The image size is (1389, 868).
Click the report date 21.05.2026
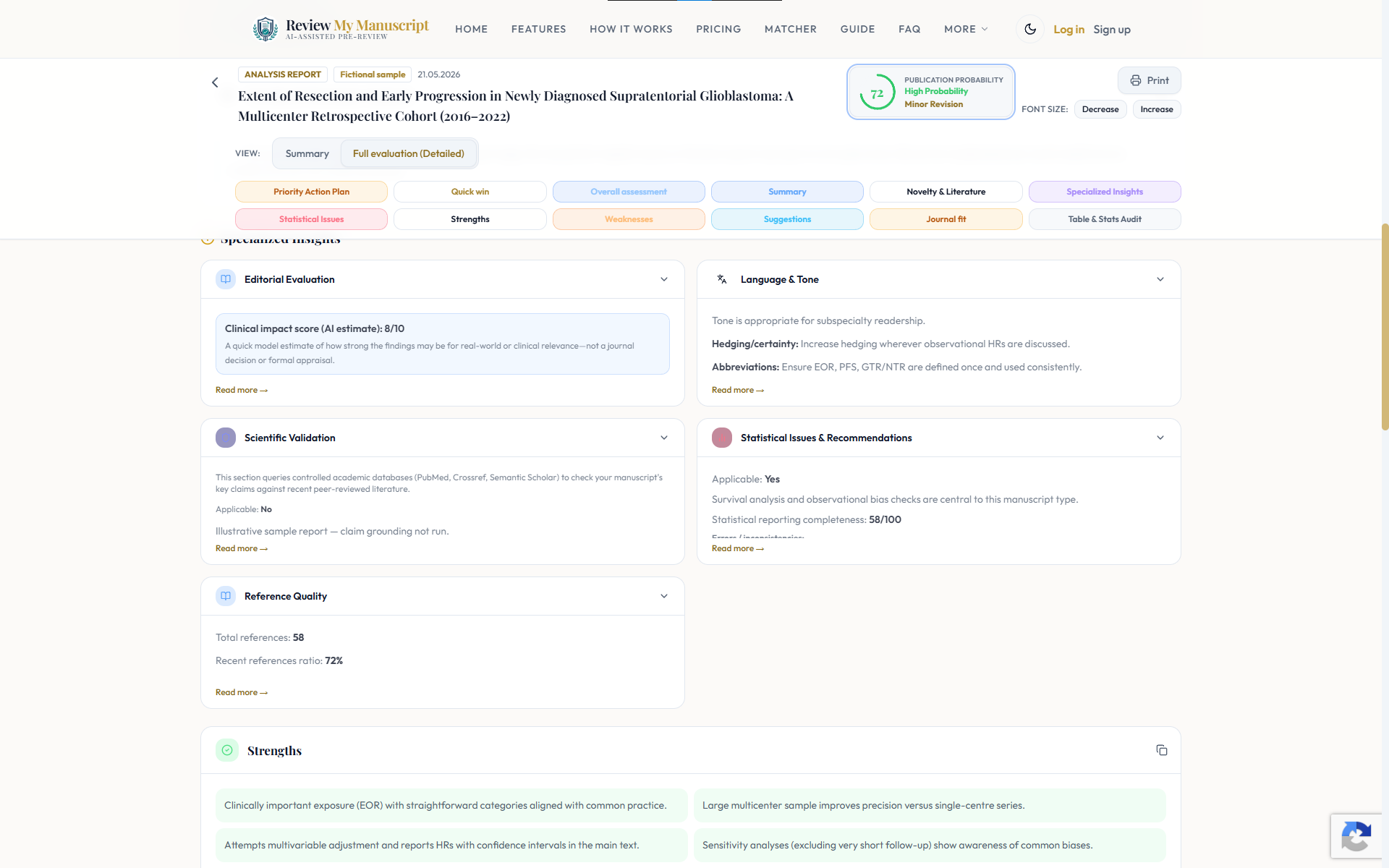click(x=438, y=75)
